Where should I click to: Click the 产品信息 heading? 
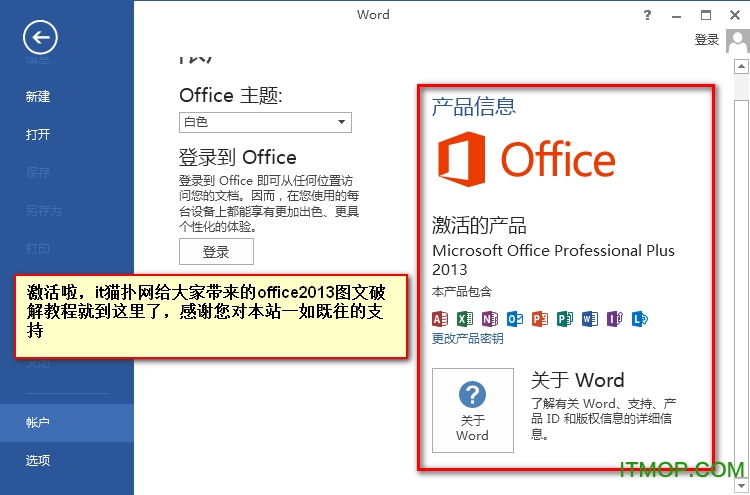click(474, 106)
